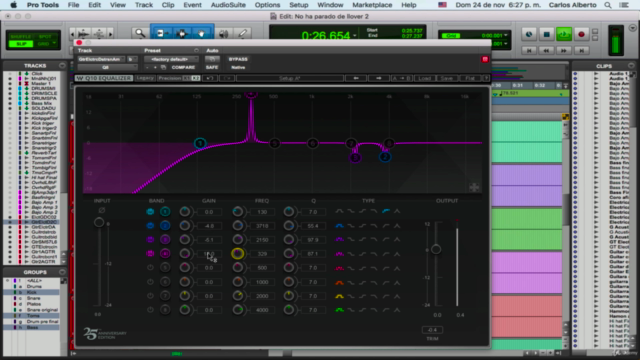Click the Q10 undo arrow button
Viewport: 640px width, 360px height.
click(209, 78)
